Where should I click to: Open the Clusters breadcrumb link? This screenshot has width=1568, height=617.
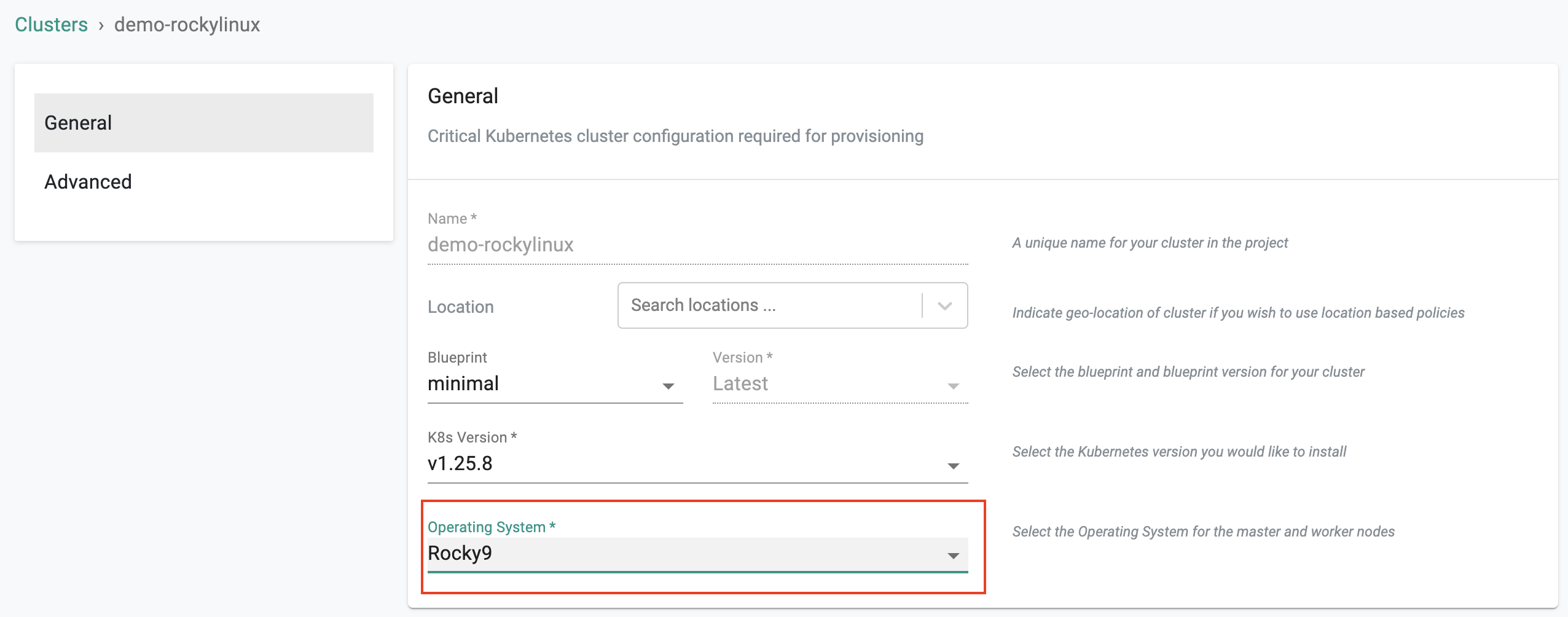tap(51, 25)
